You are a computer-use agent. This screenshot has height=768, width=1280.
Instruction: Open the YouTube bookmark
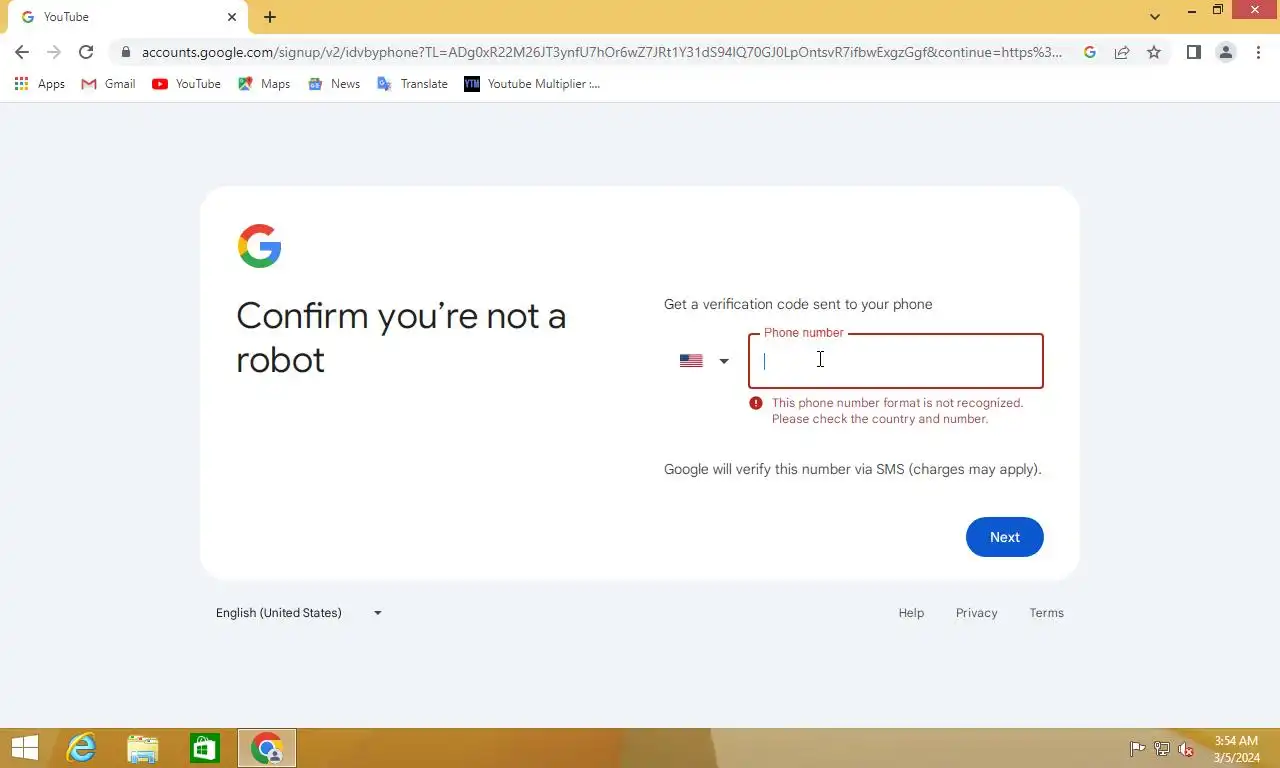(x=186, y=84)
